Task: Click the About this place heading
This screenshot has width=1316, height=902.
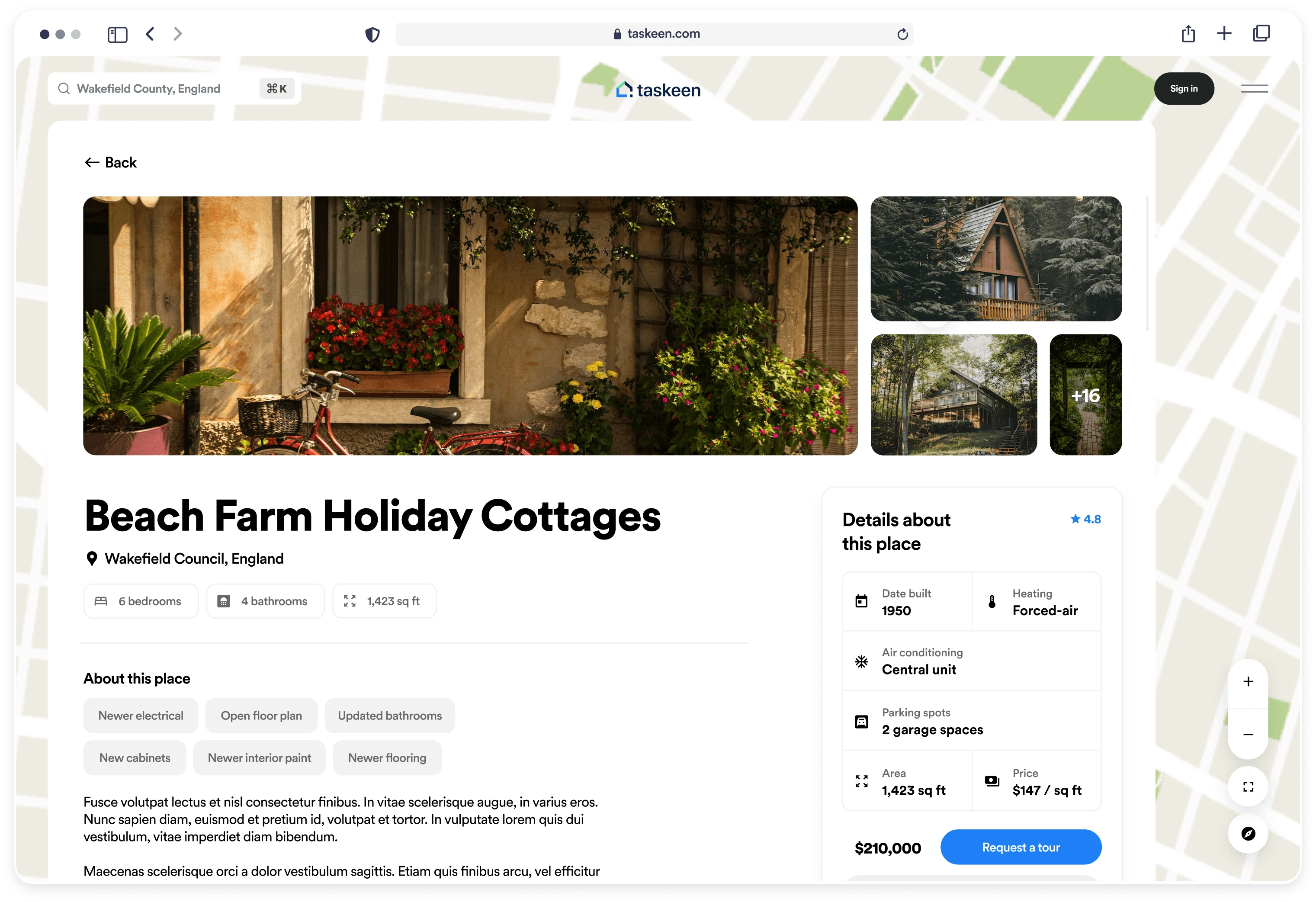Action: click(136, 678)
